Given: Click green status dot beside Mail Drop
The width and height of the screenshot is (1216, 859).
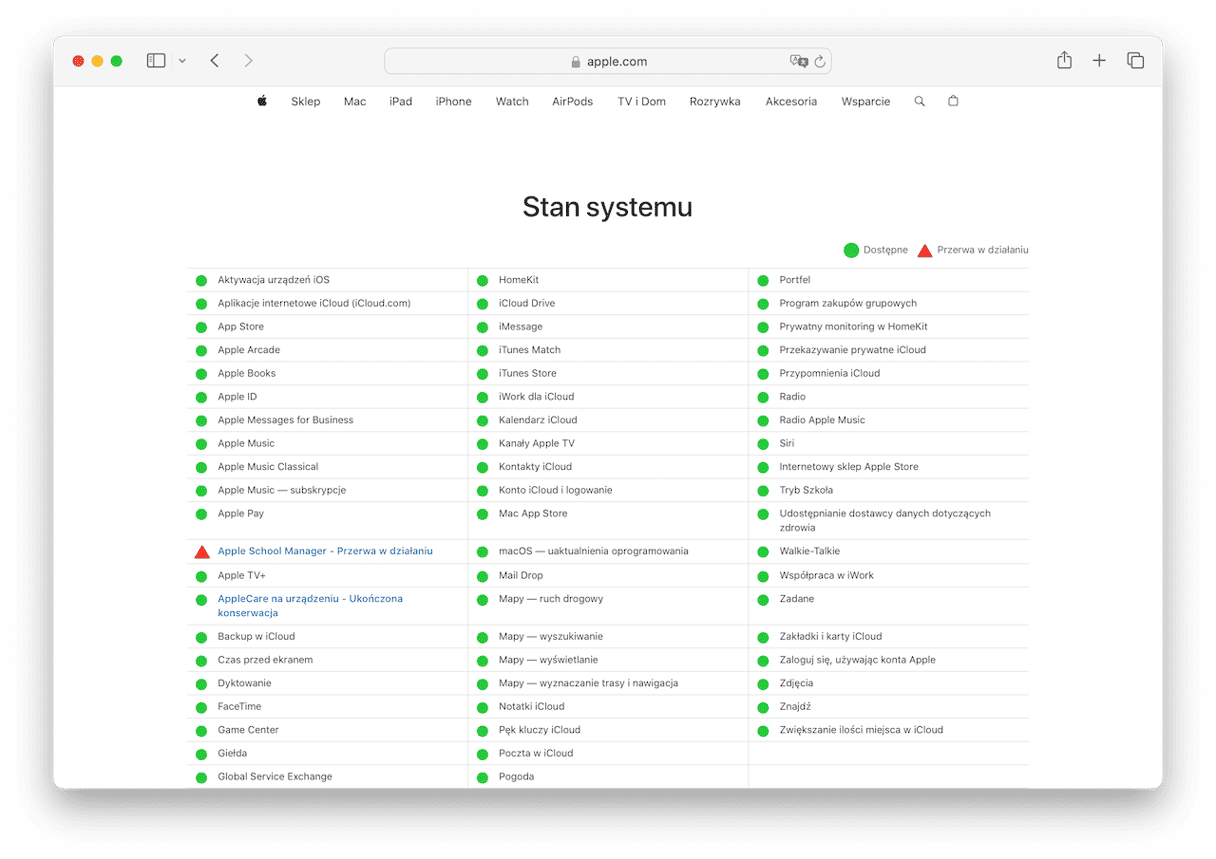Looking at the screenshot, I should point(482,576).
